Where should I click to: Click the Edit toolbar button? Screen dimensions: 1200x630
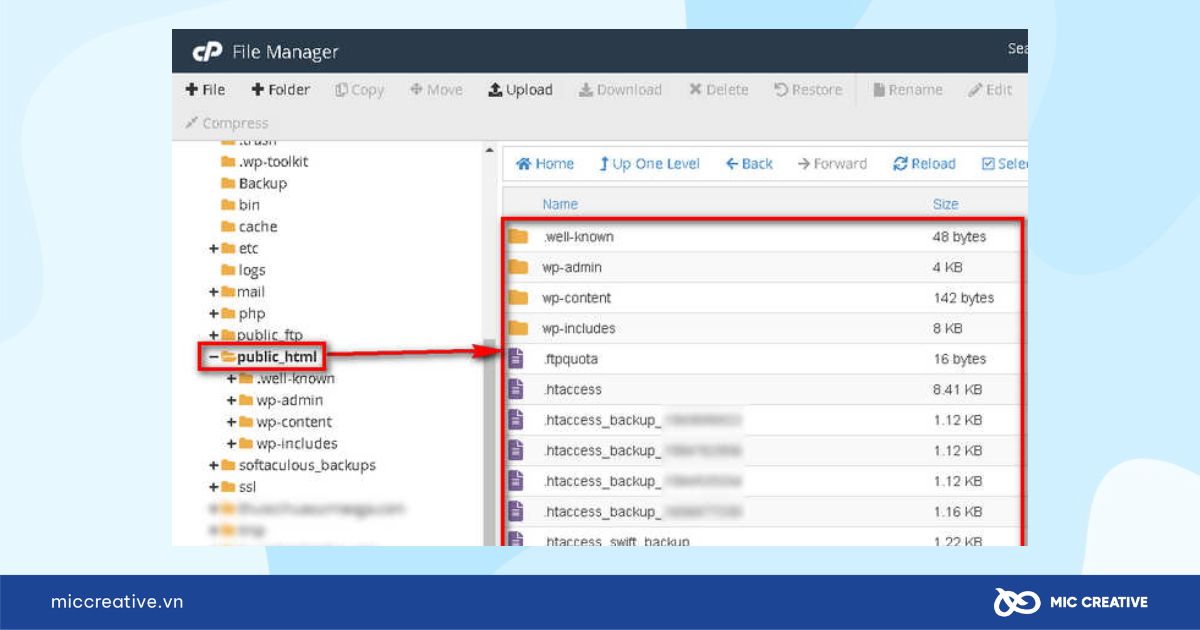[990, 90]
